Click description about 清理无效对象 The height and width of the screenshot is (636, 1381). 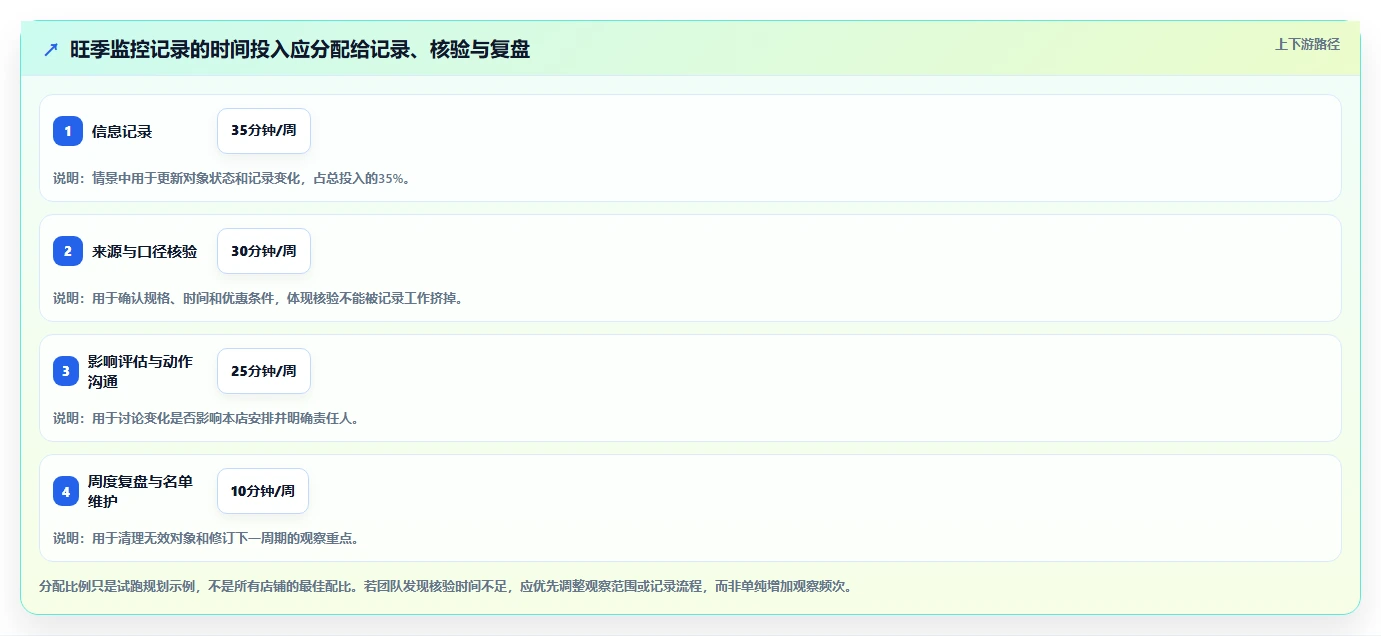[x=207, y=538]
